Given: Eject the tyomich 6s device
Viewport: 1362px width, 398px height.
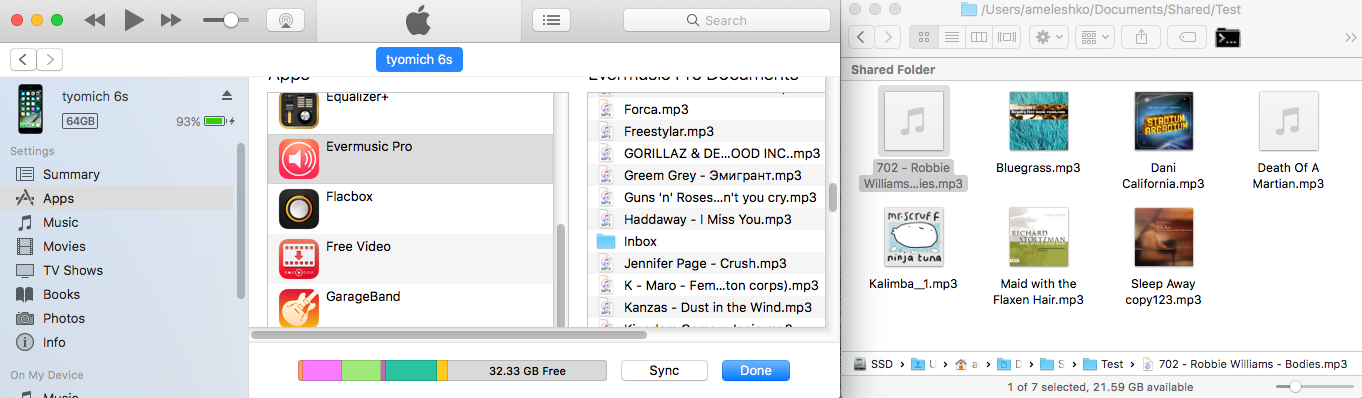Looking at the screenshot, I should [227, 96].
